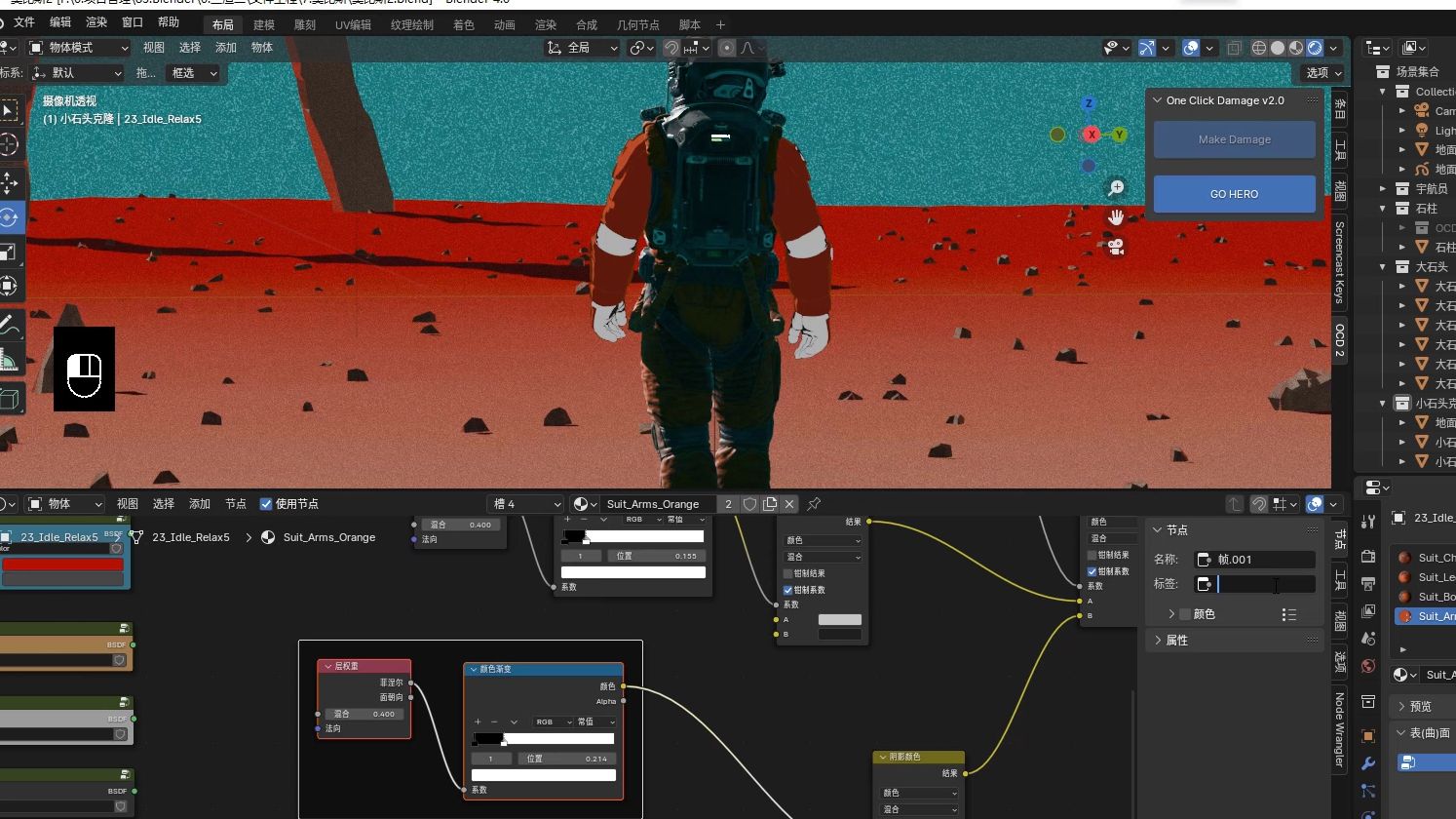
Task: Open the 文件 menu
Action: 24,22
